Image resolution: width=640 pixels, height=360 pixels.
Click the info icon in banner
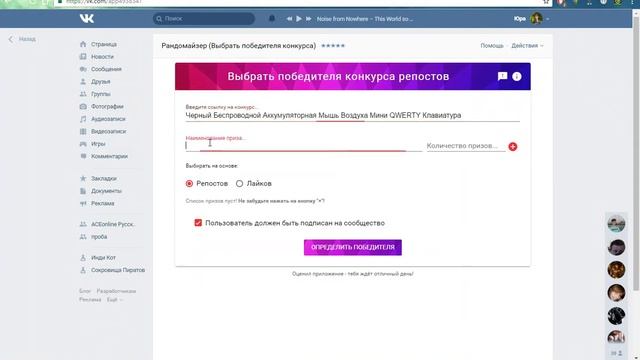pyautogui.click(x=517, y=76)
